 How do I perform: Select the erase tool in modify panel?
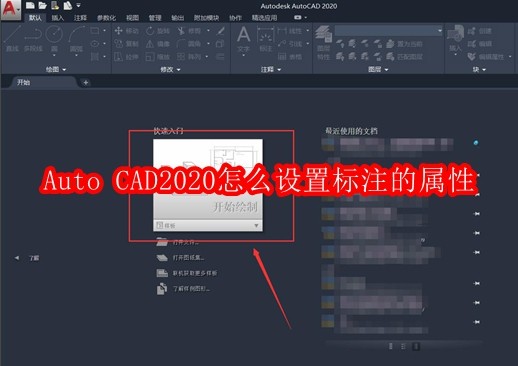click(x=220, y=31)
